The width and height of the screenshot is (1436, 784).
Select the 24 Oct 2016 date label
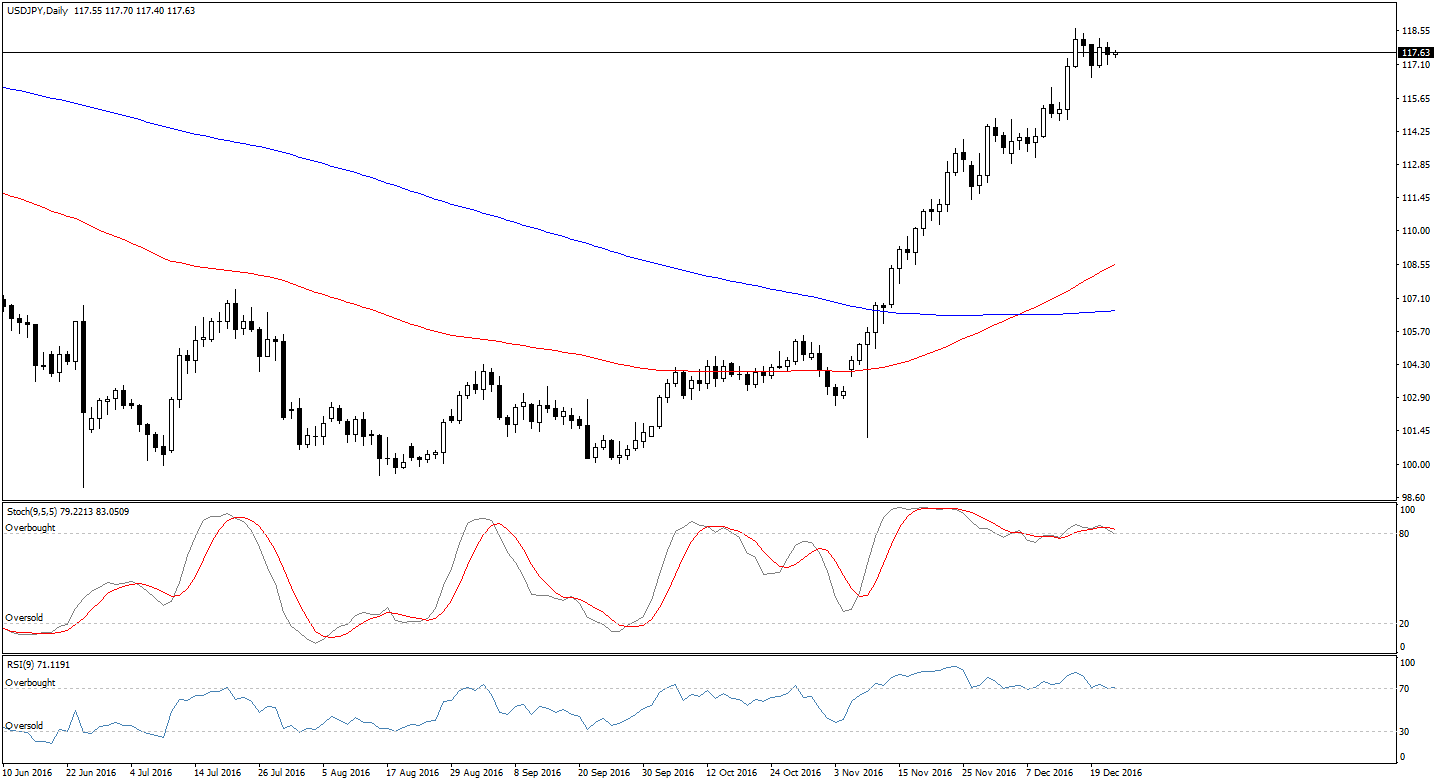(x=795, y=772)
